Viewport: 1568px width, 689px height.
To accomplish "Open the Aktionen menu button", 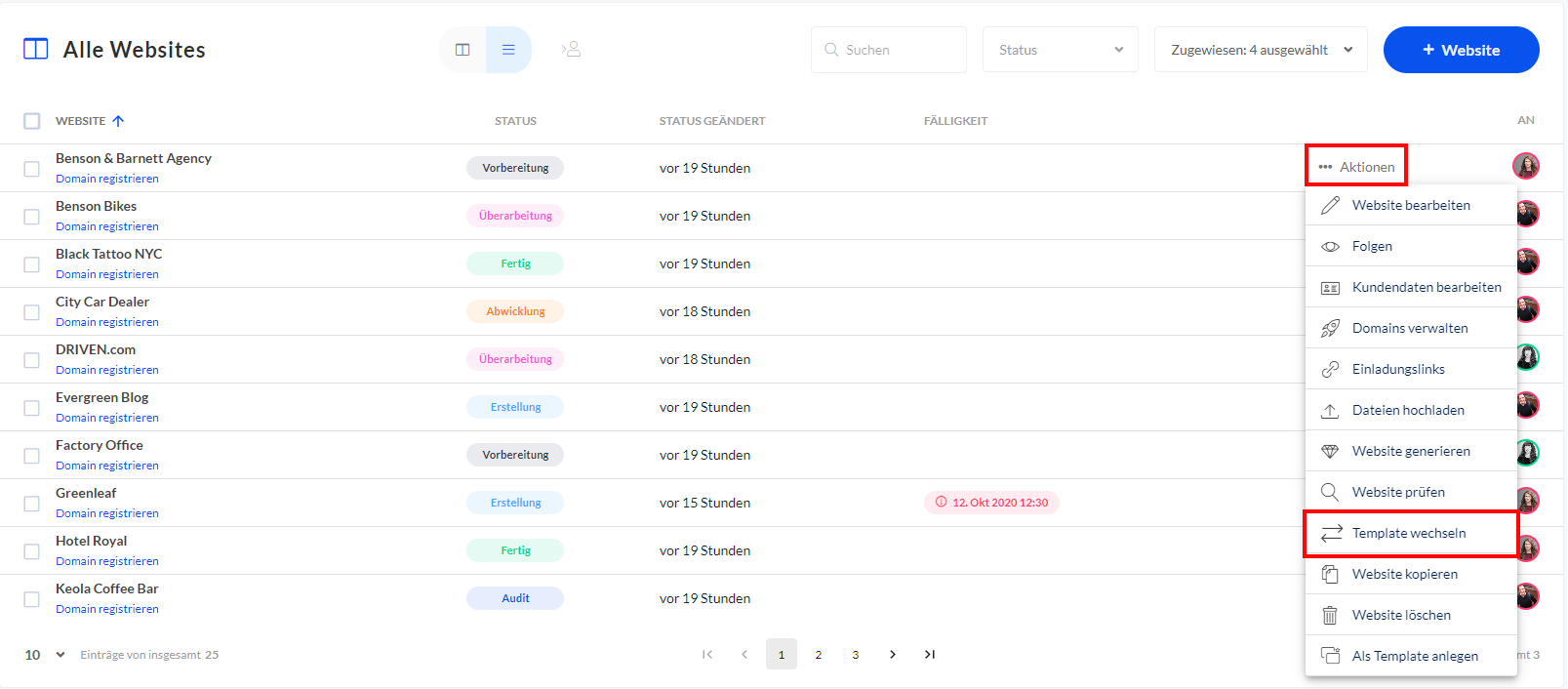I will pyautogui.click(x=1356, y=167).
